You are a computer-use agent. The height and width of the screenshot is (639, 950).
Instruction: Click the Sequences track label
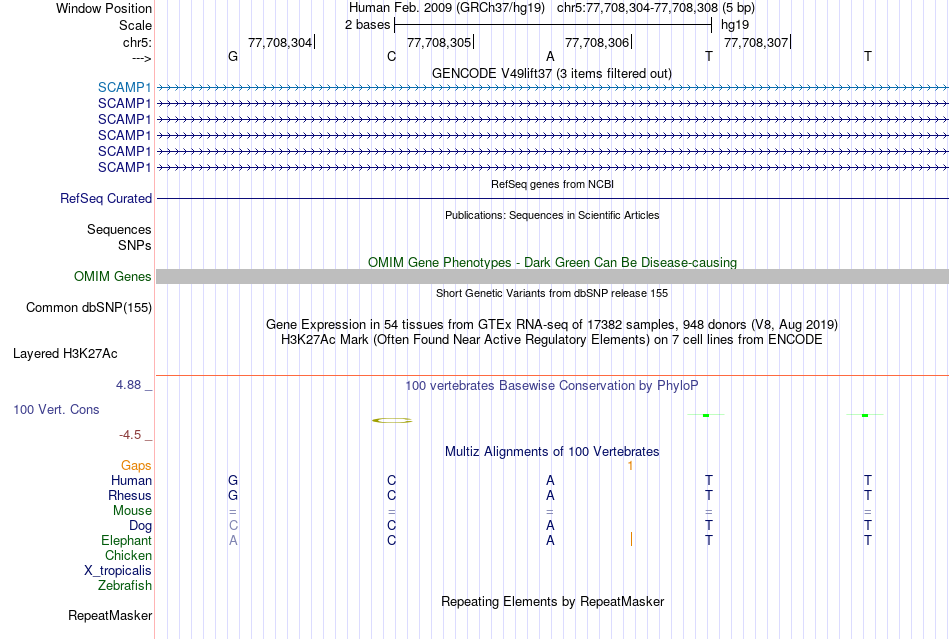pyautogui.click(x=119, y=230)
